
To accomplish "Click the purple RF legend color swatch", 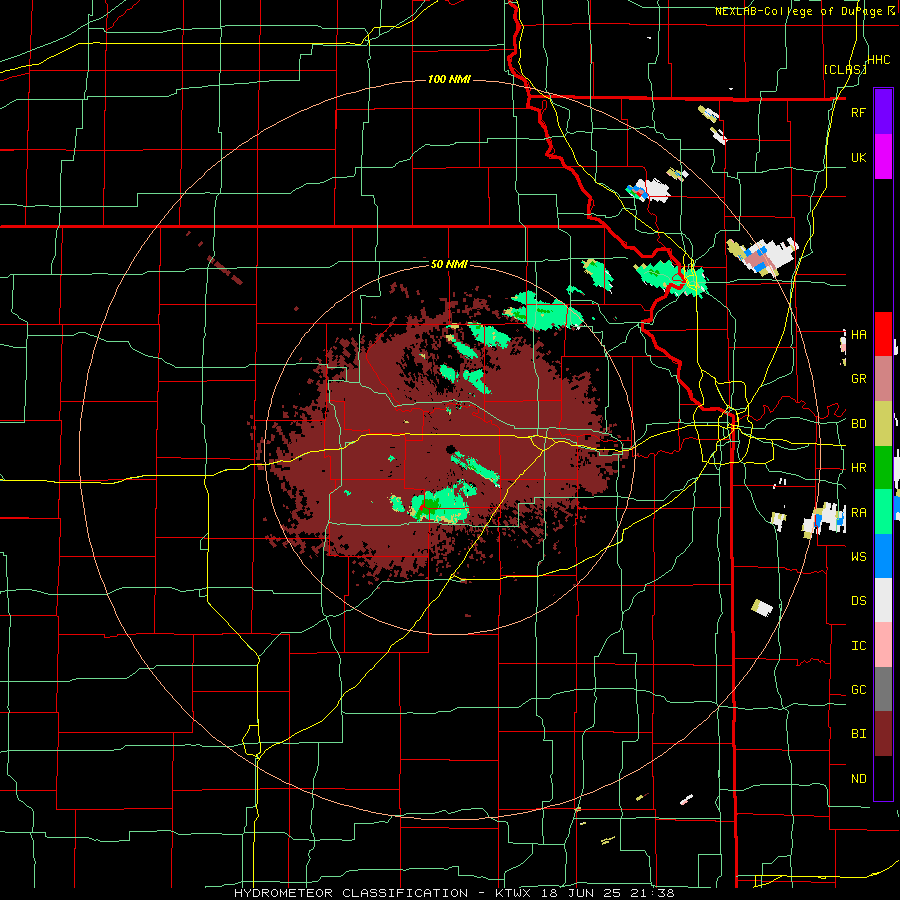I will pos(883,112).
